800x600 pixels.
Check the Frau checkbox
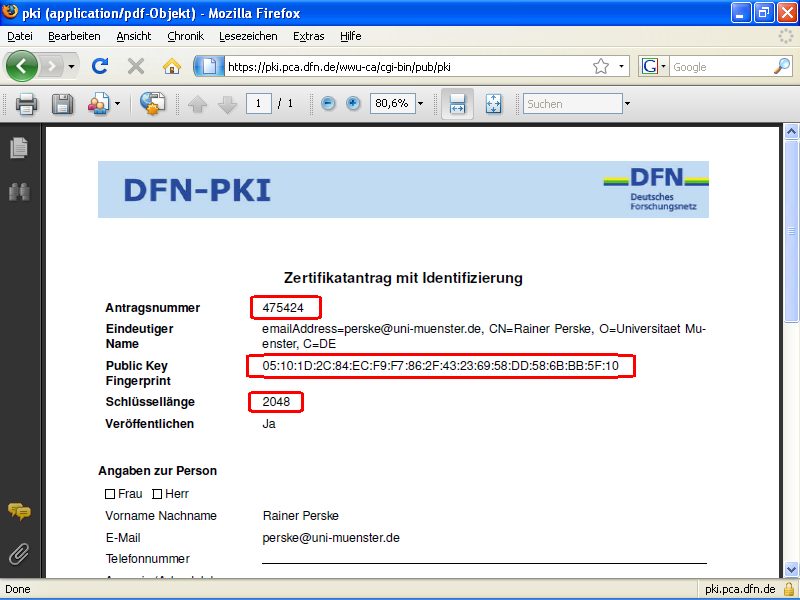click(108, 493)
